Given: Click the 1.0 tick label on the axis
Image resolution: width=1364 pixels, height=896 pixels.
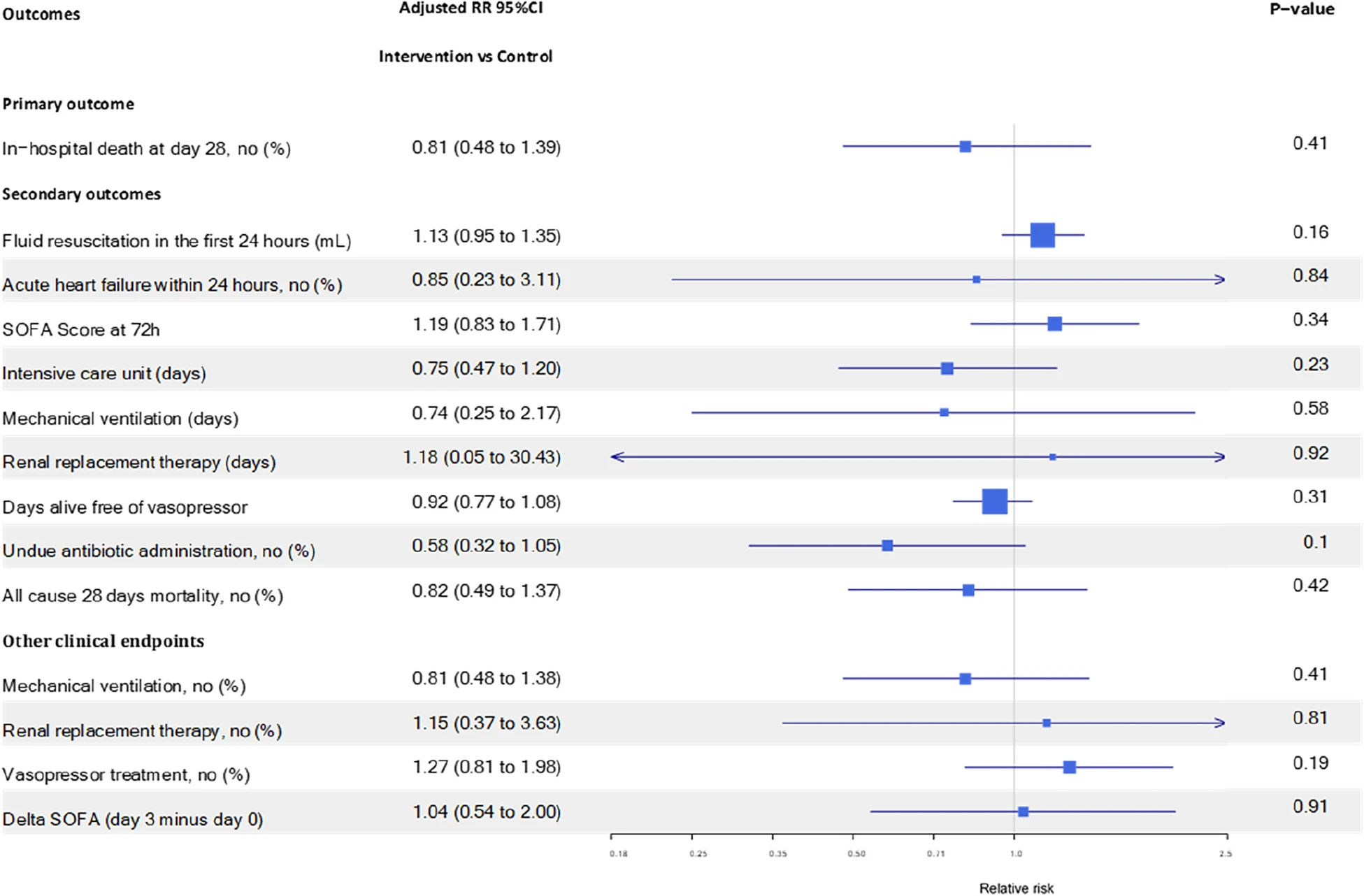Looking at the screenshot, I should (x=1016, y=853).
